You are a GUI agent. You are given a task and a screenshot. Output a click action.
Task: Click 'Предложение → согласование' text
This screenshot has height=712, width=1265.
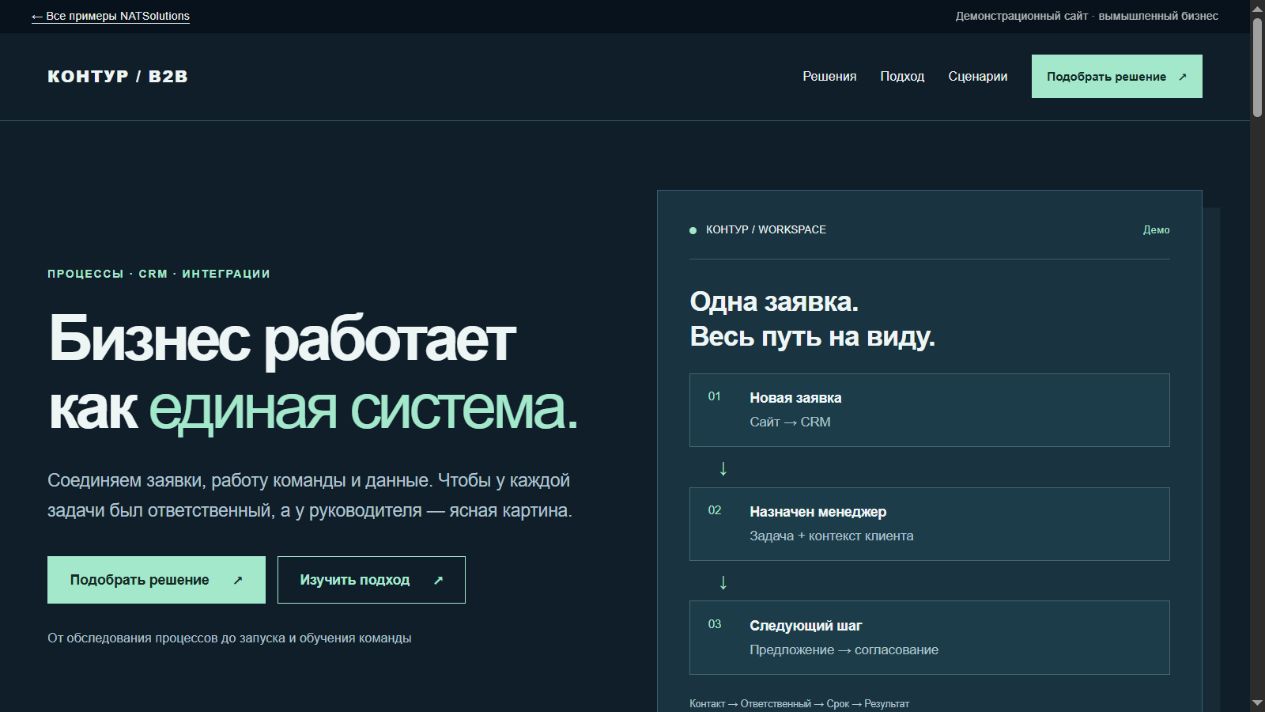[844, 650]
